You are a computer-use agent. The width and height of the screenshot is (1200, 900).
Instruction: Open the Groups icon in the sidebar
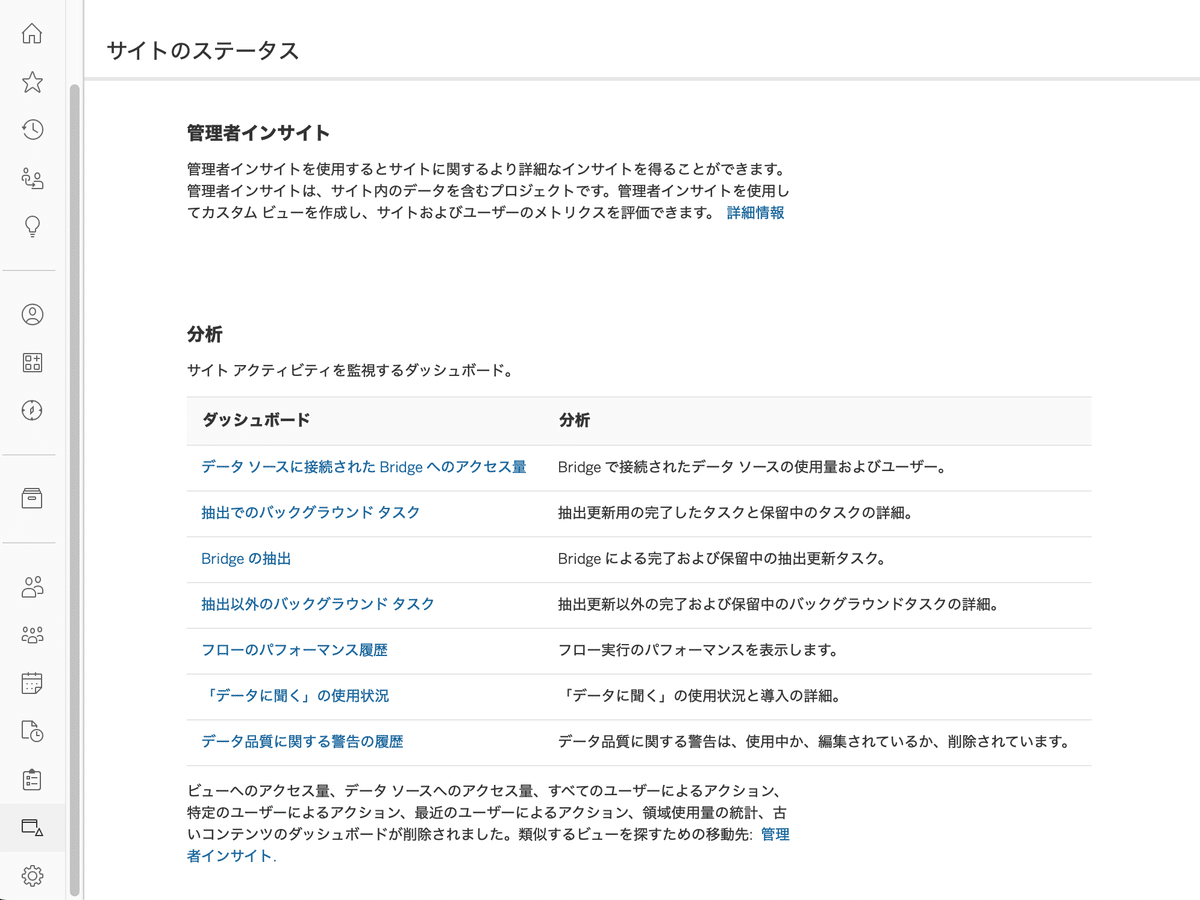pyautogui.click(x=32, y=635)
